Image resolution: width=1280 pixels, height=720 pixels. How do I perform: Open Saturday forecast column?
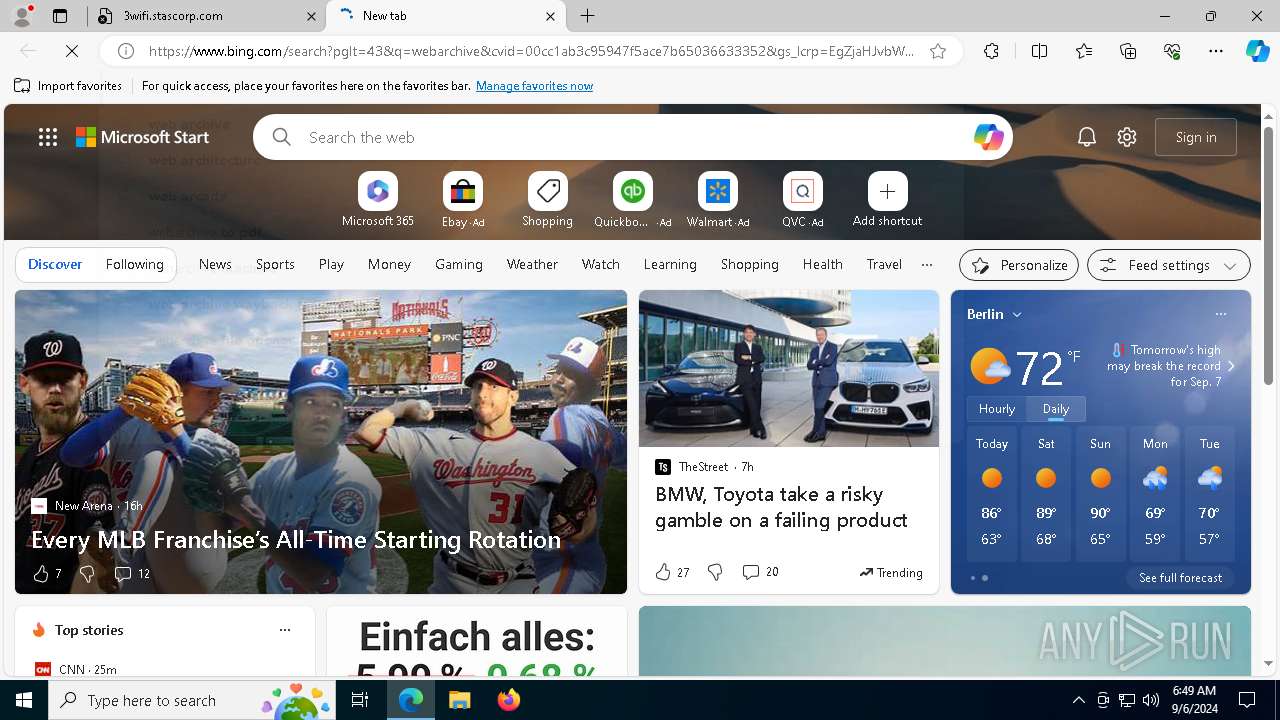pyautogui.click(x=1046, y=494)
